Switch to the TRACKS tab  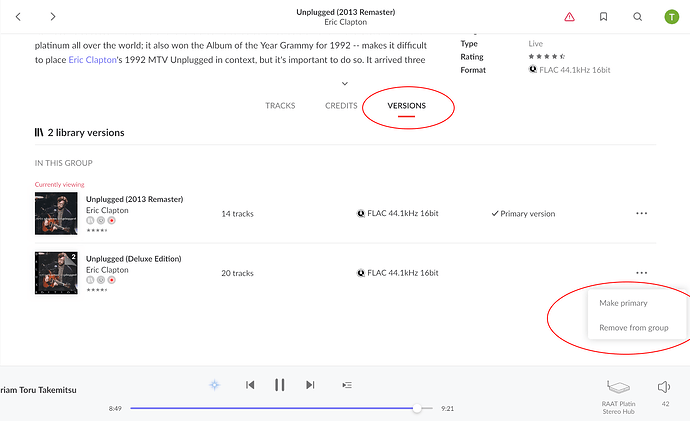coord(280,106)
